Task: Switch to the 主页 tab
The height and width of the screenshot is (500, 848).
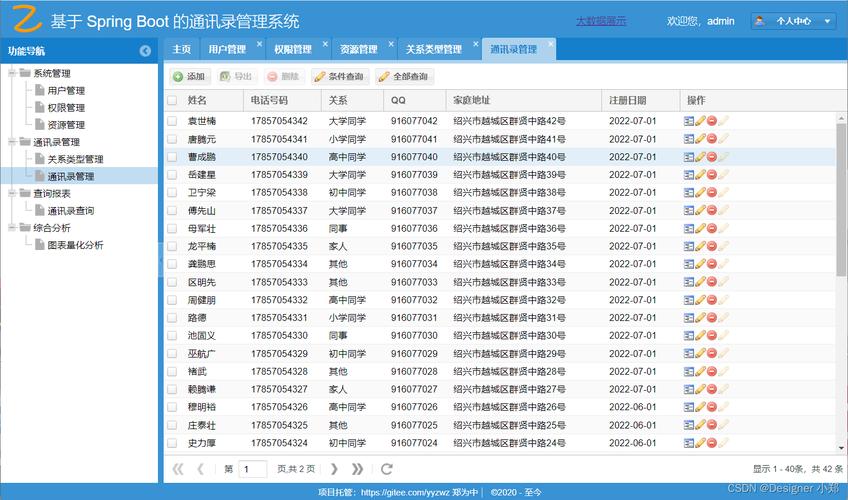Action: (181, 49)
